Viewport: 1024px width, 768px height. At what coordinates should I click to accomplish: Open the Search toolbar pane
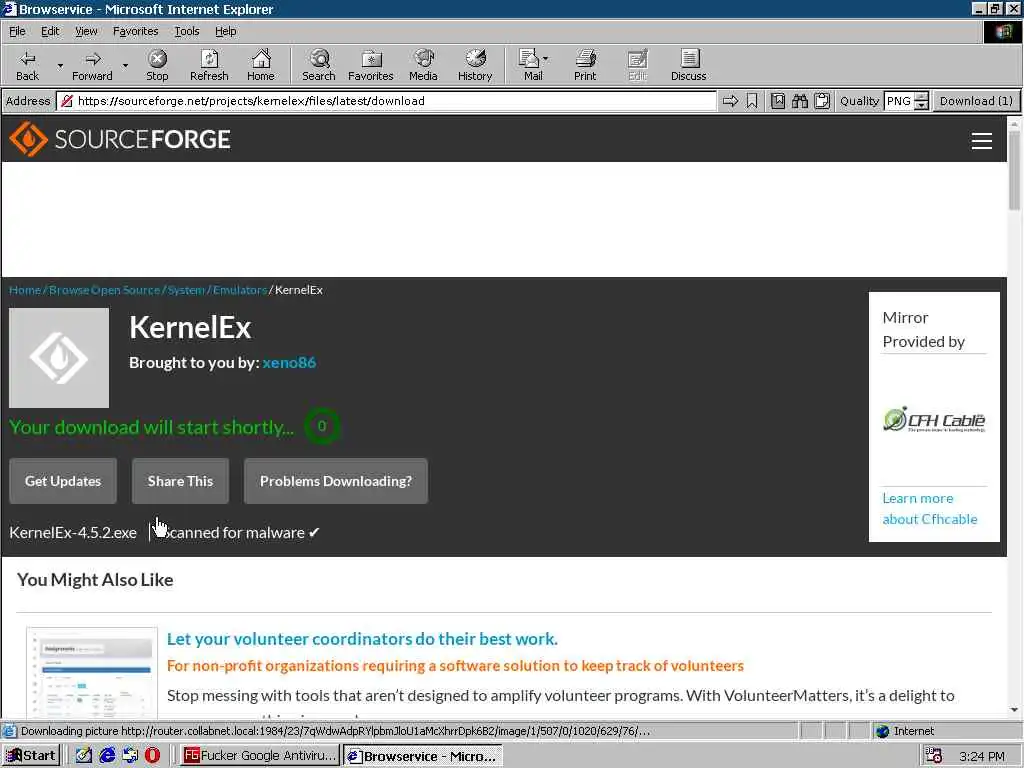coord(319,65)
